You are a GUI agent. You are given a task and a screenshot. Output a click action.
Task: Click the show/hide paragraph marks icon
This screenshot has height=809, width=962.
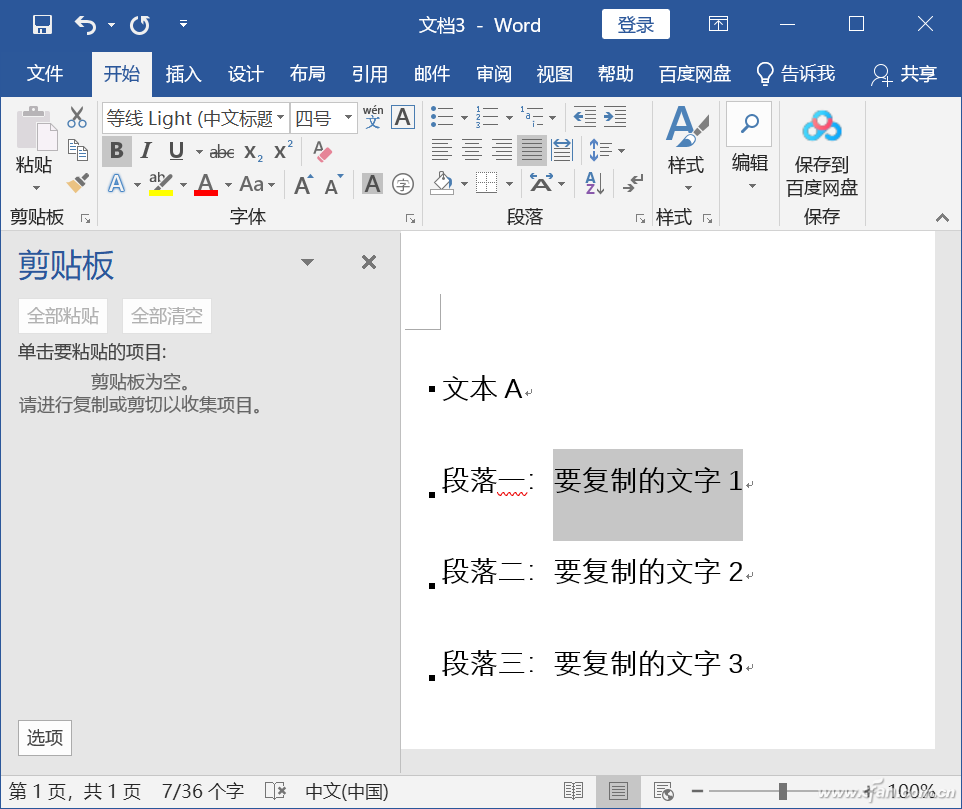coord(633,185)
